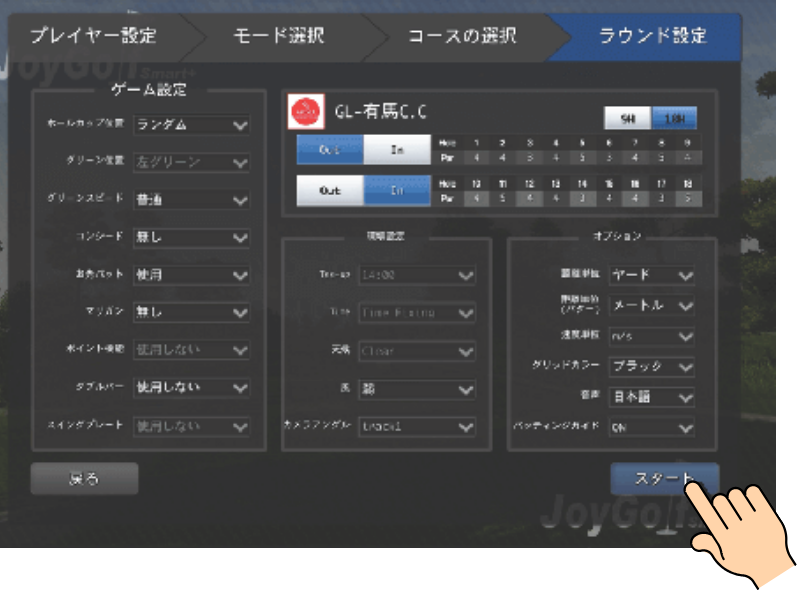The width and height of the screenshot is (800, 600).
Task: Click hole number 1 in the scorecard
Action: point(476,143)
